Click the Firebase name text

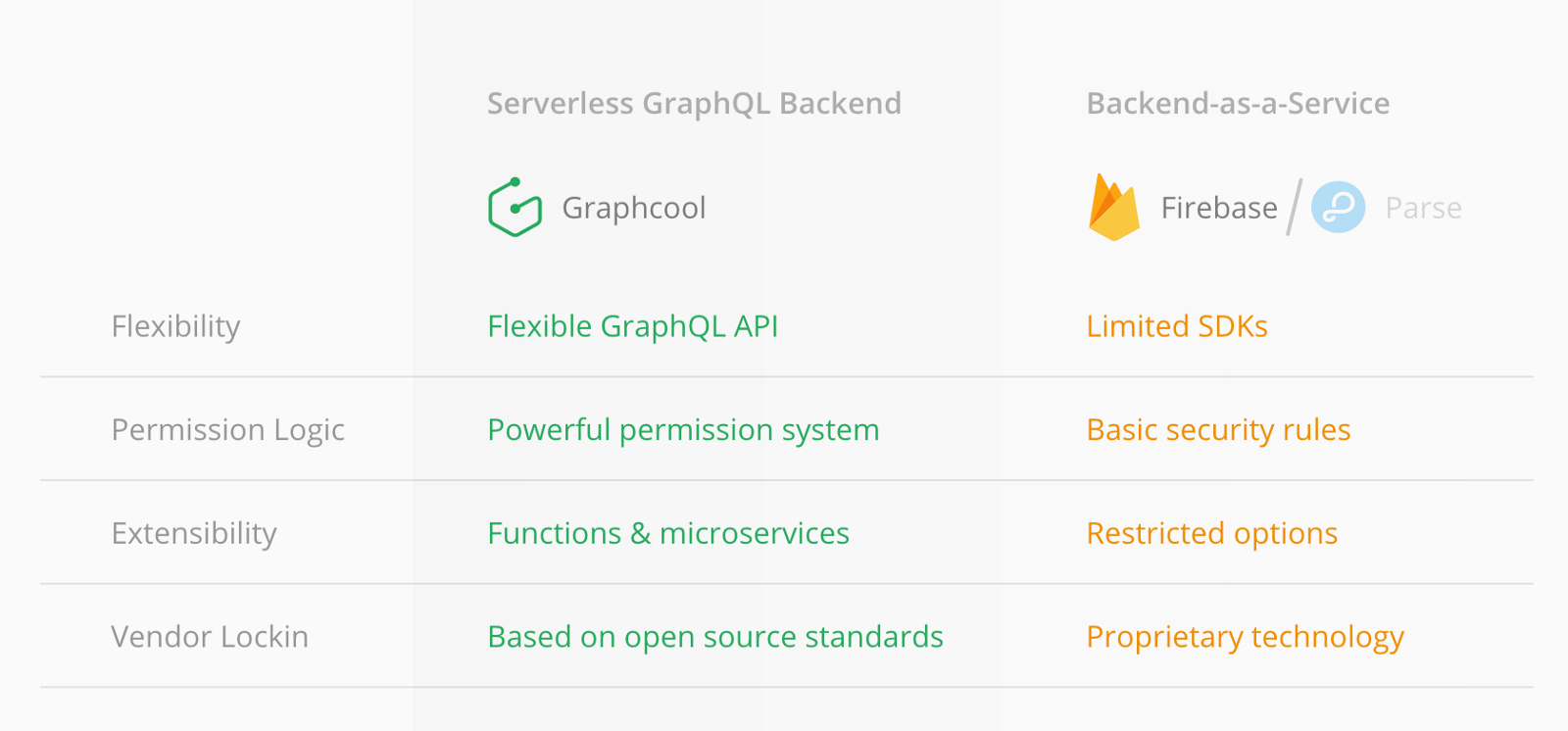(1218, 208)
